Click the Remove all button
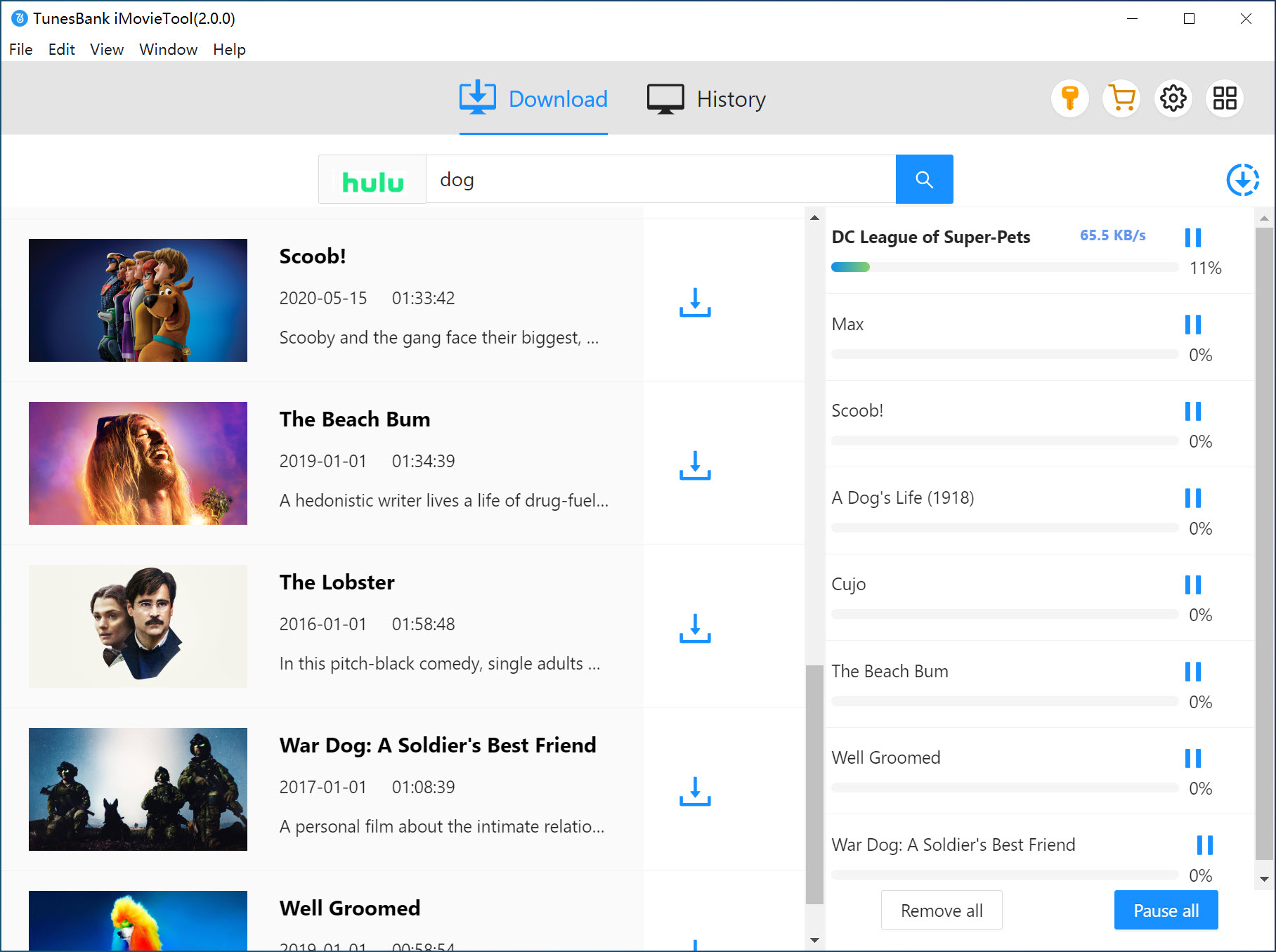Screen dimensions: 1276x952 (942, 911)
